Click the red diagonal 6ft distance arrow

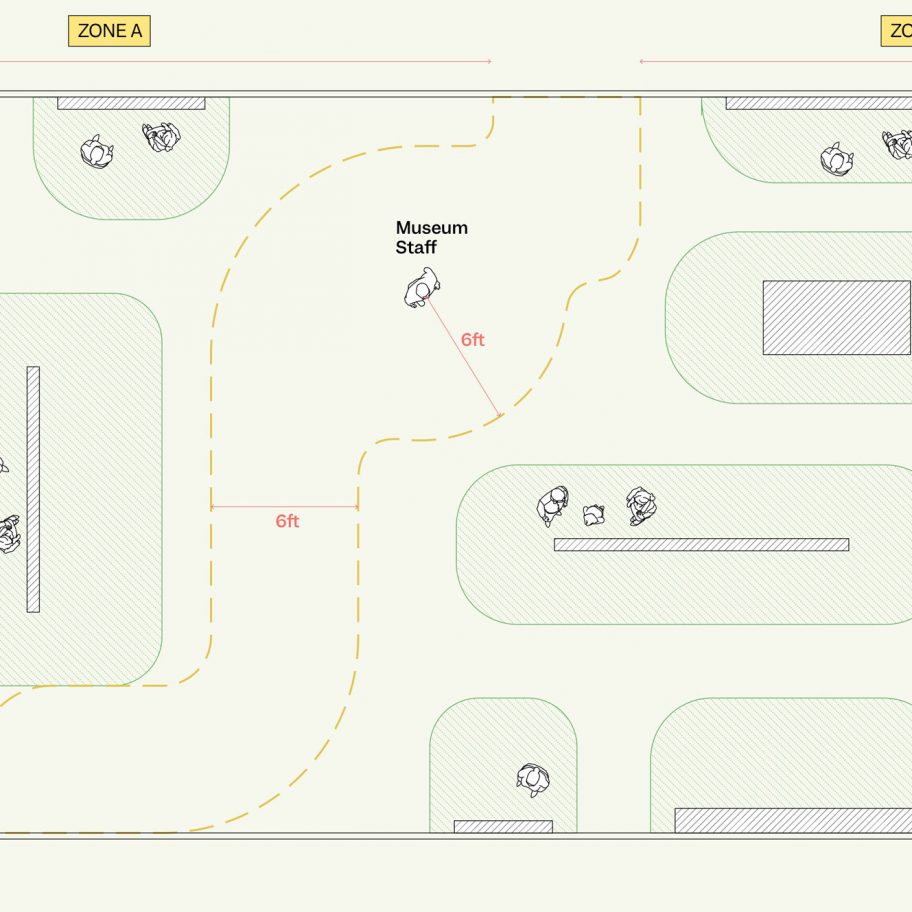pyautogui.click(x=463, y=356)
